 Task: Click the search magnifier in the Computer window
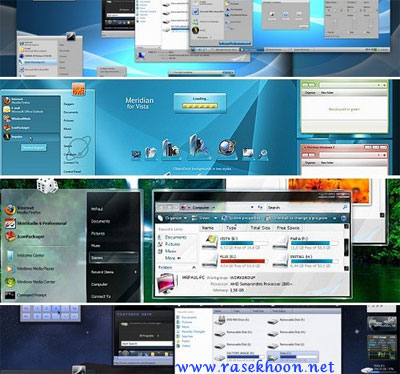[345, 207]
